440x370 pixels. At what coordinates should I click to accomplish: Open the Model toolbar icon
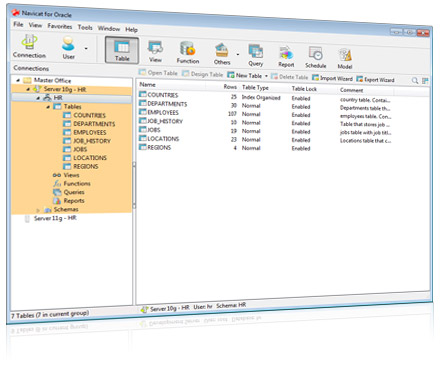[345, 59]
